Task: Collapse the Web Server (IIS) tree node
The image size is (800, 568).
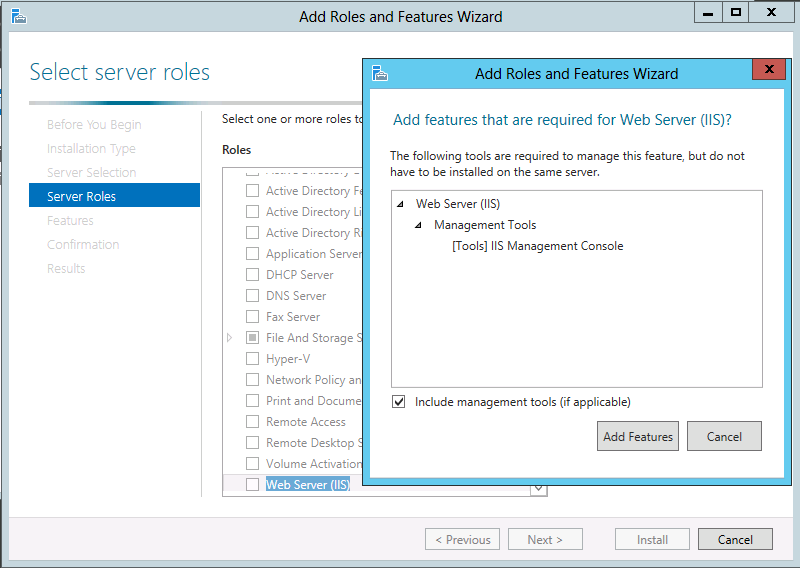Action: coord(401,204)
